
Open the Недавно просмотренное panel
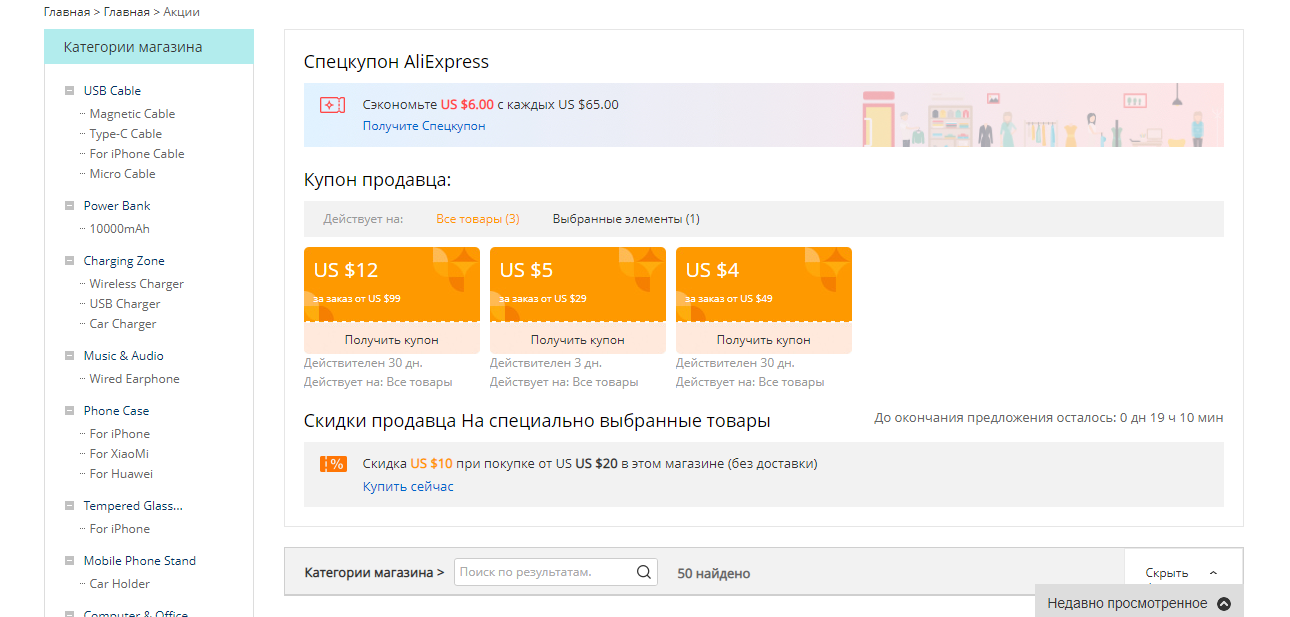[1139, 603]
